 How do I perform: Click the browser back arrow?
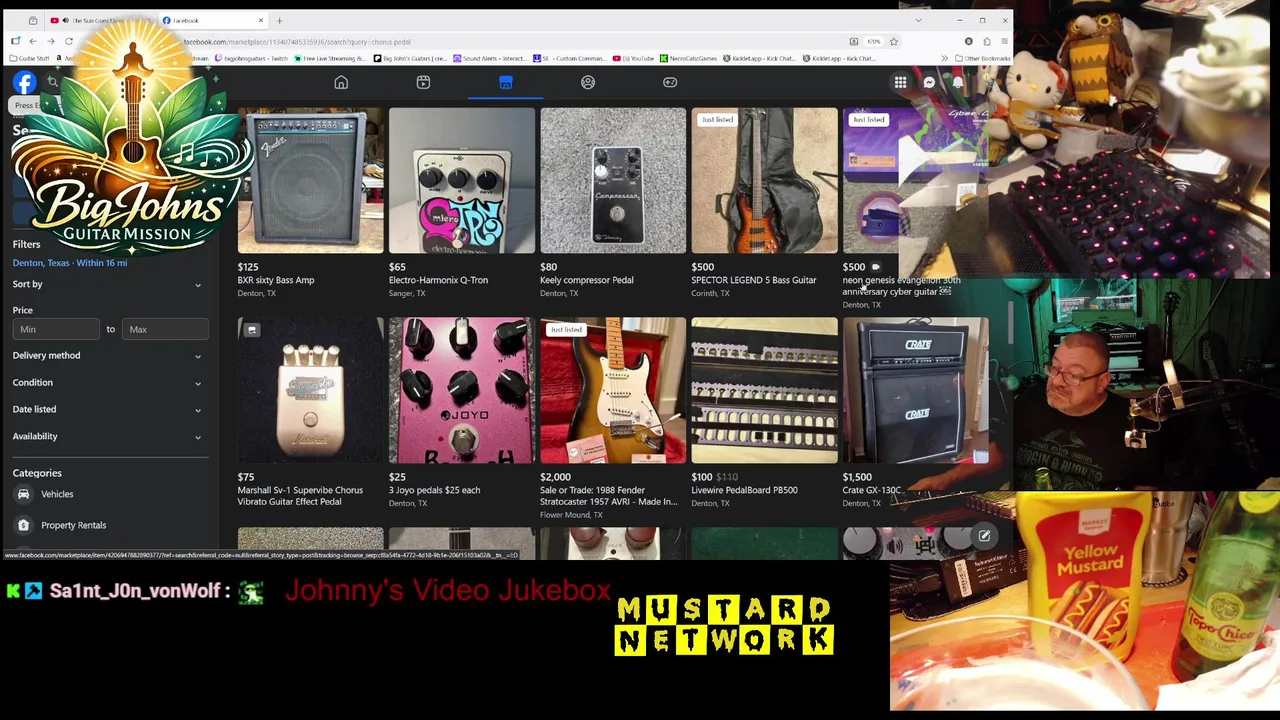click(33, 41)
